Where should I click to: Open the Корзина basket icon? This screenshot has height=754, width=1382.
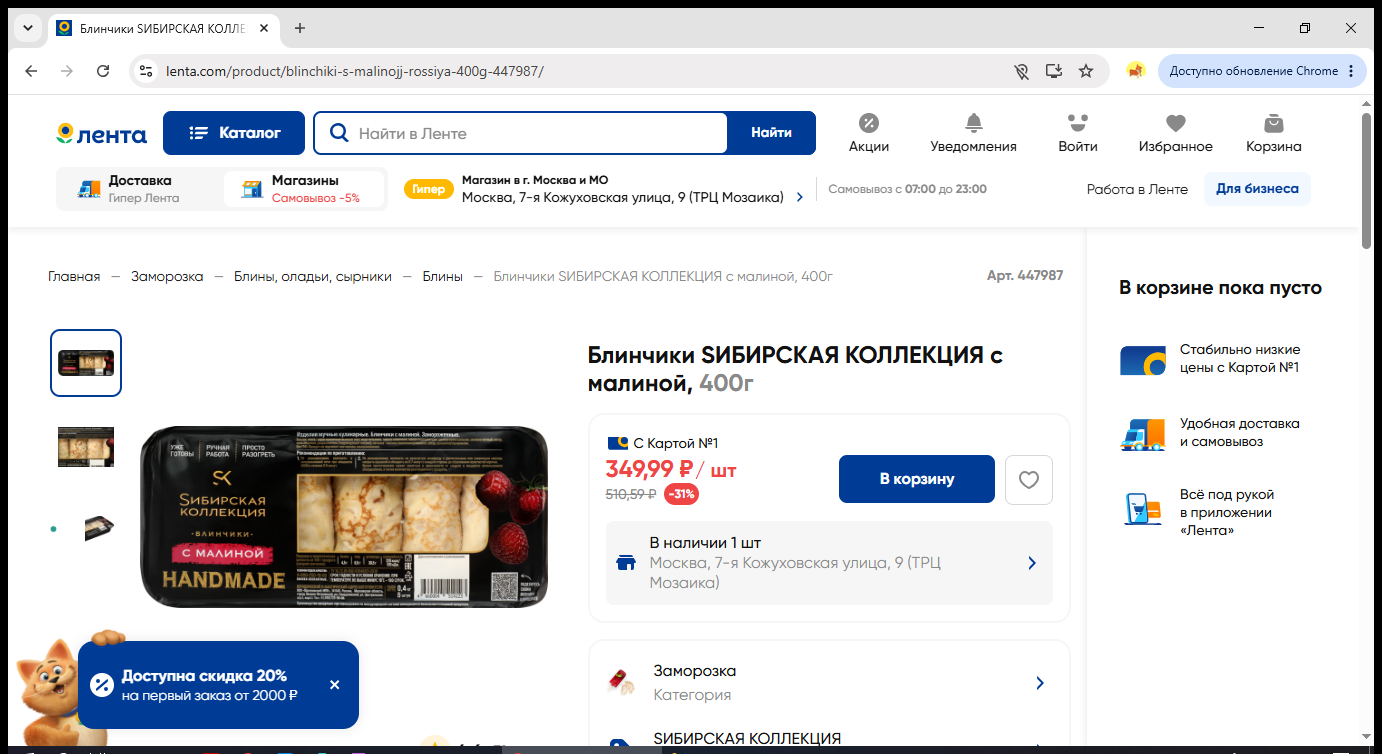click(1273, 133)
